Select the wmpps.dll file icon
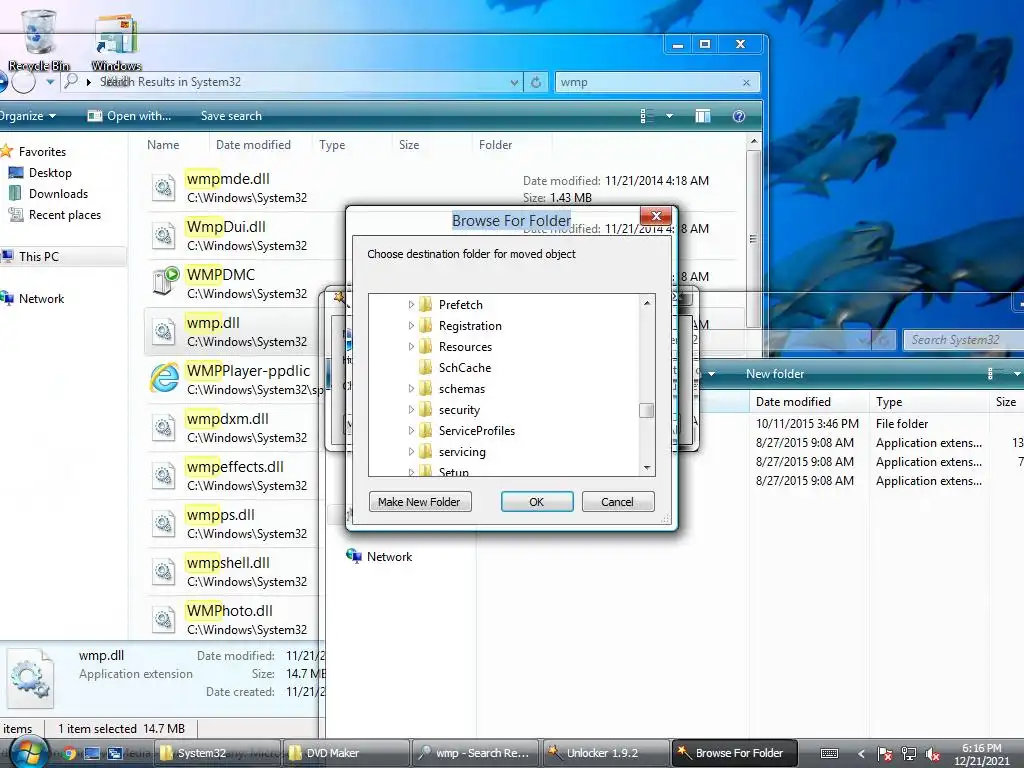The width and height of the screenshot is (1024, 768). pyautogui.click(x=163, y=524)
